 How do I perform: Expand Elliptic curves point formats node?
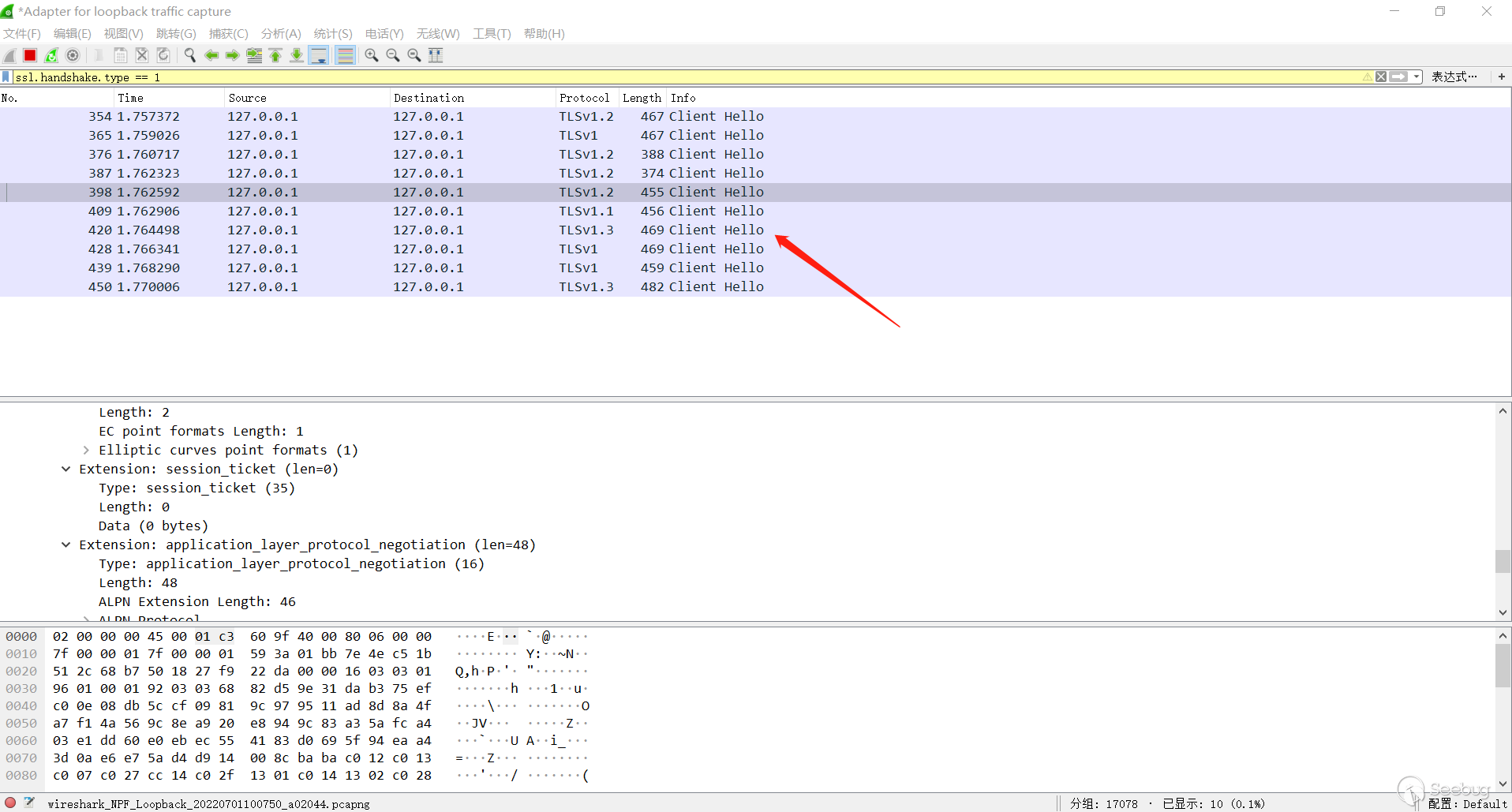tap(86, 450)
